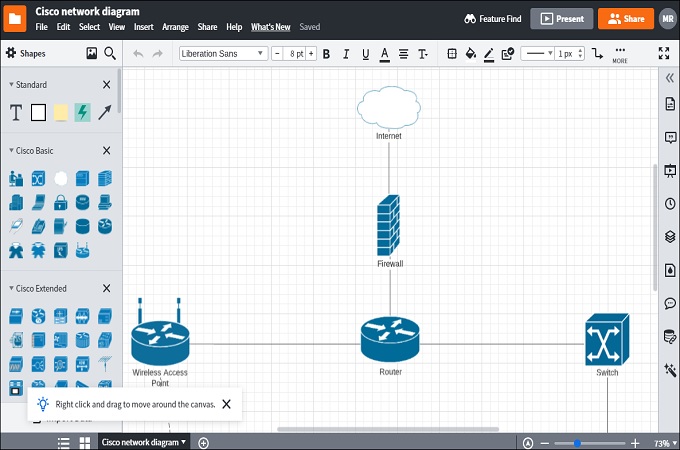Image resolution: width=680 pixels, height=450 pixels.
Task: Click the Present button
Action: pos(561,18)
